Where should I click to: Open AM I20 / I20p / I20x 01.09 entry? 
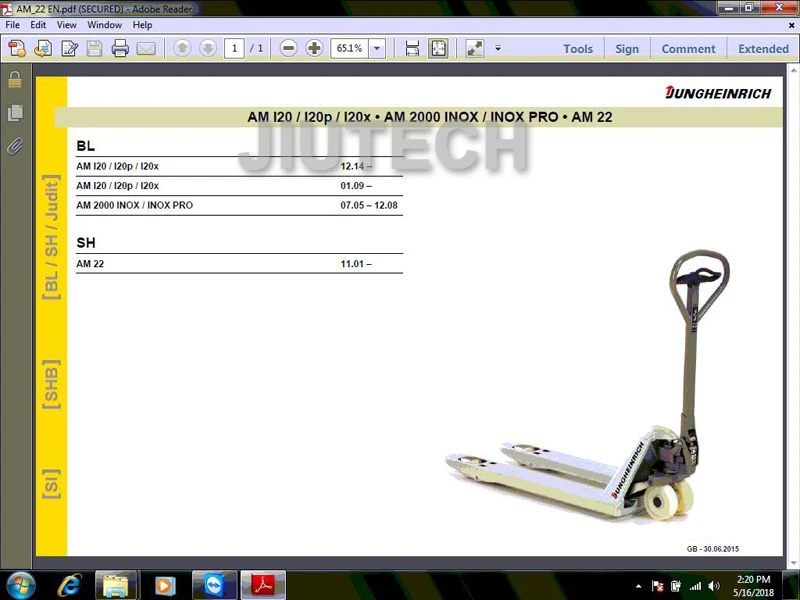(x=239, y=186)
